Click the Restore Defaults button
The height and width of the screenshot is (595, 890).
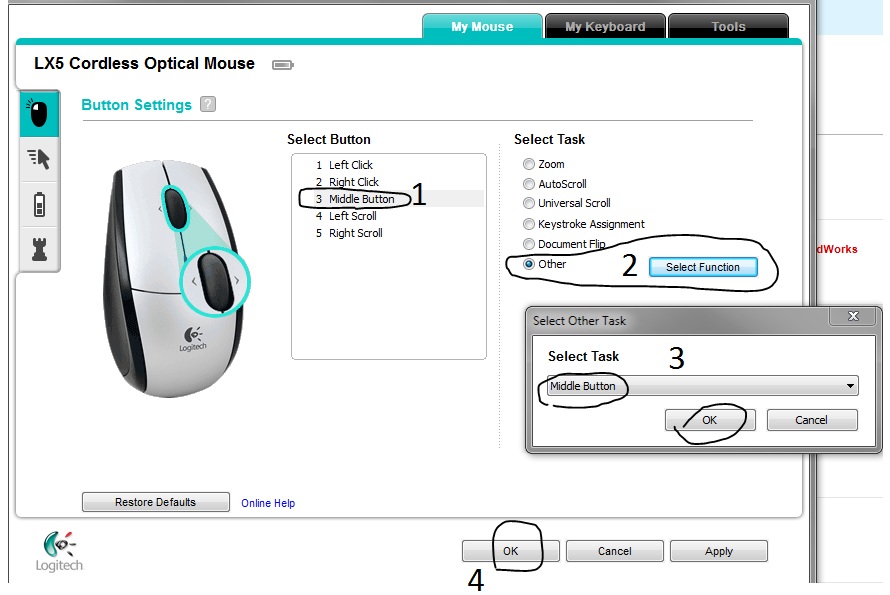156,502
